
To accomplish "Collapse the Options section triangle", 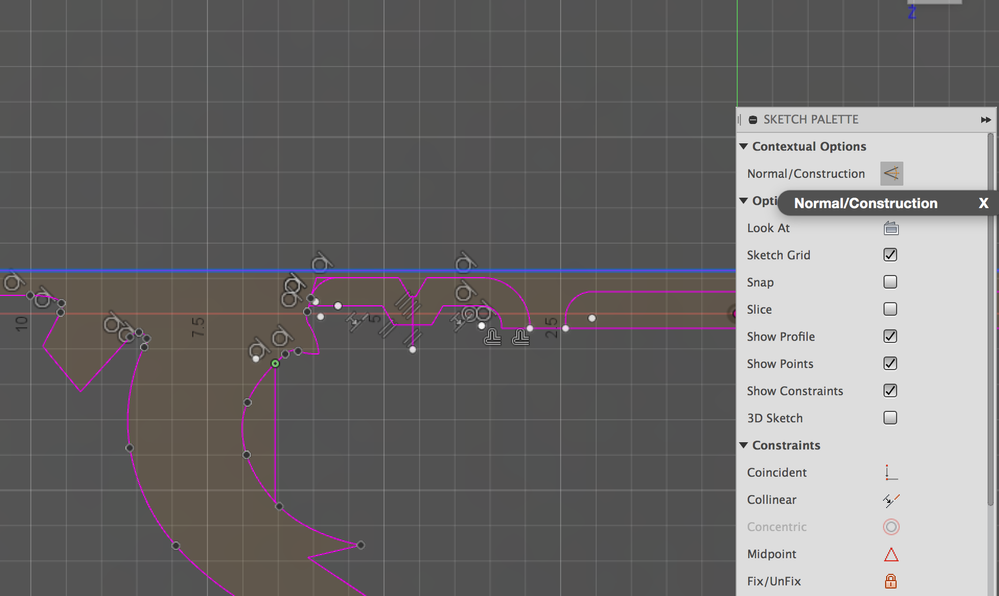I will point(743,200).
